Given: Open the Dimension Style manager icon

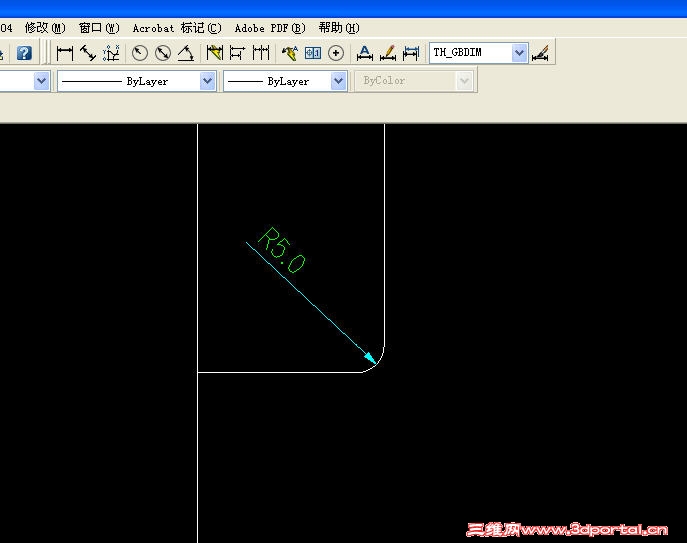Looking at the screenshot, I should click(x=540, y=53).
